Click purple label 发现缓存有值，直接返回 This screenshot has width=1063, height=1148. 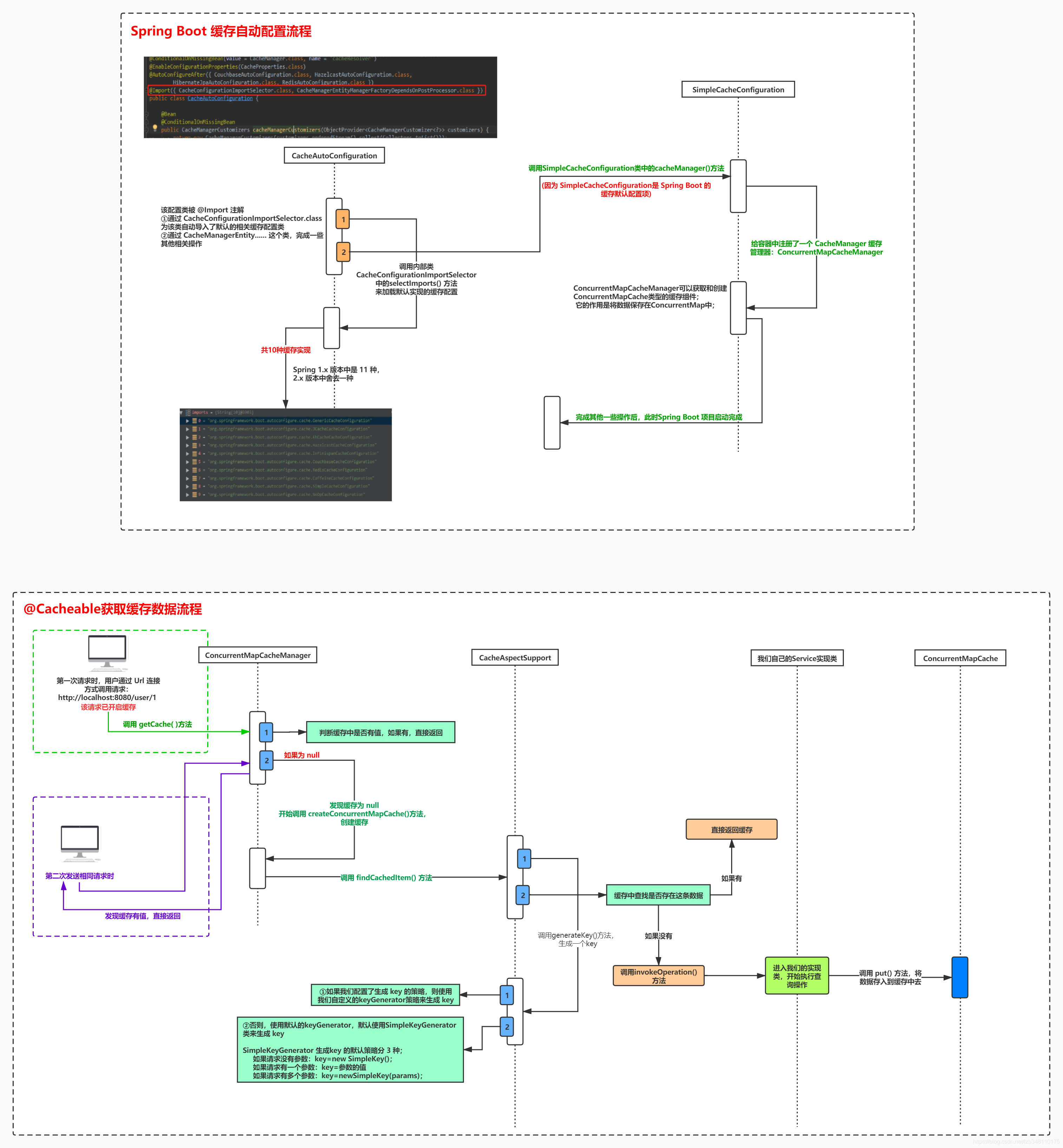click(143, 916)
